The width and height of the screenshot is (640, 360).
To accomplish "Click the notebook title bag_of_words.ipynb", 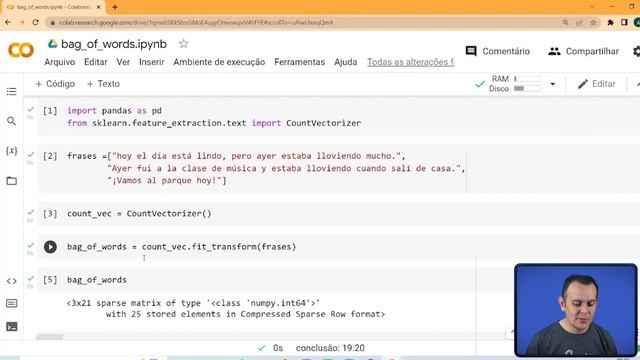I will tap(114, 44).
